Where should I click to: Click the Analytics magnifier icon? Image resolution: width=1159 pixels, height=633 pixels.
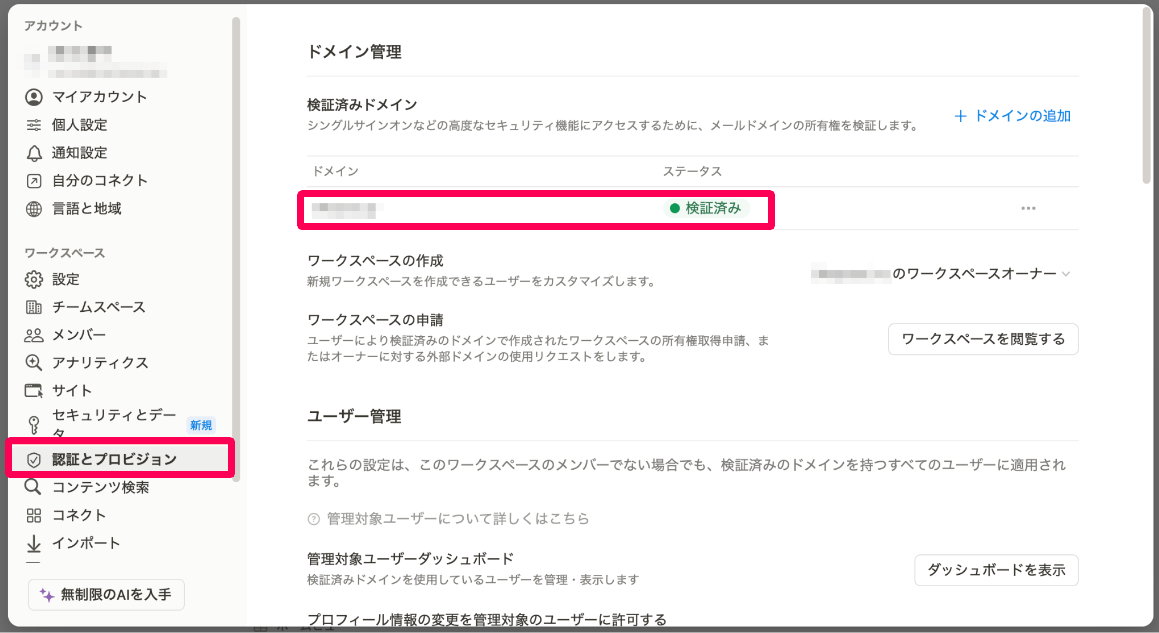click(x=34, y=362)
